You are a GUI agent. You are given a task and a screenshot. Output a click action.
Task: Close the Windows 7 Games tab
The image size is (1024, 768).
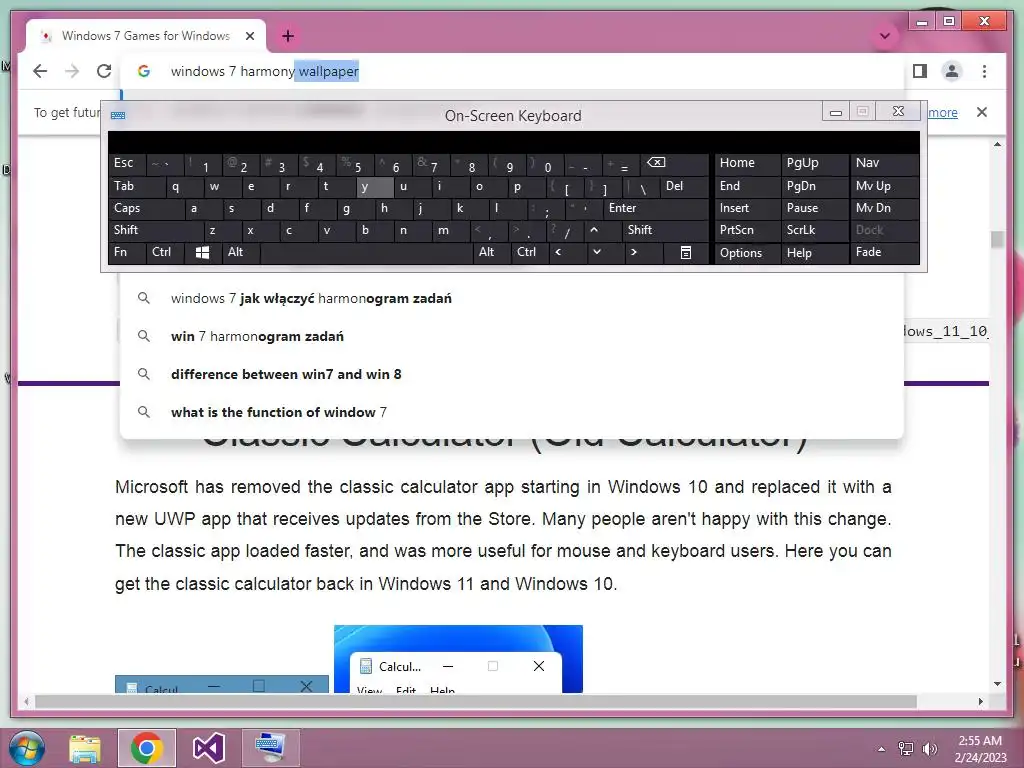249,36
